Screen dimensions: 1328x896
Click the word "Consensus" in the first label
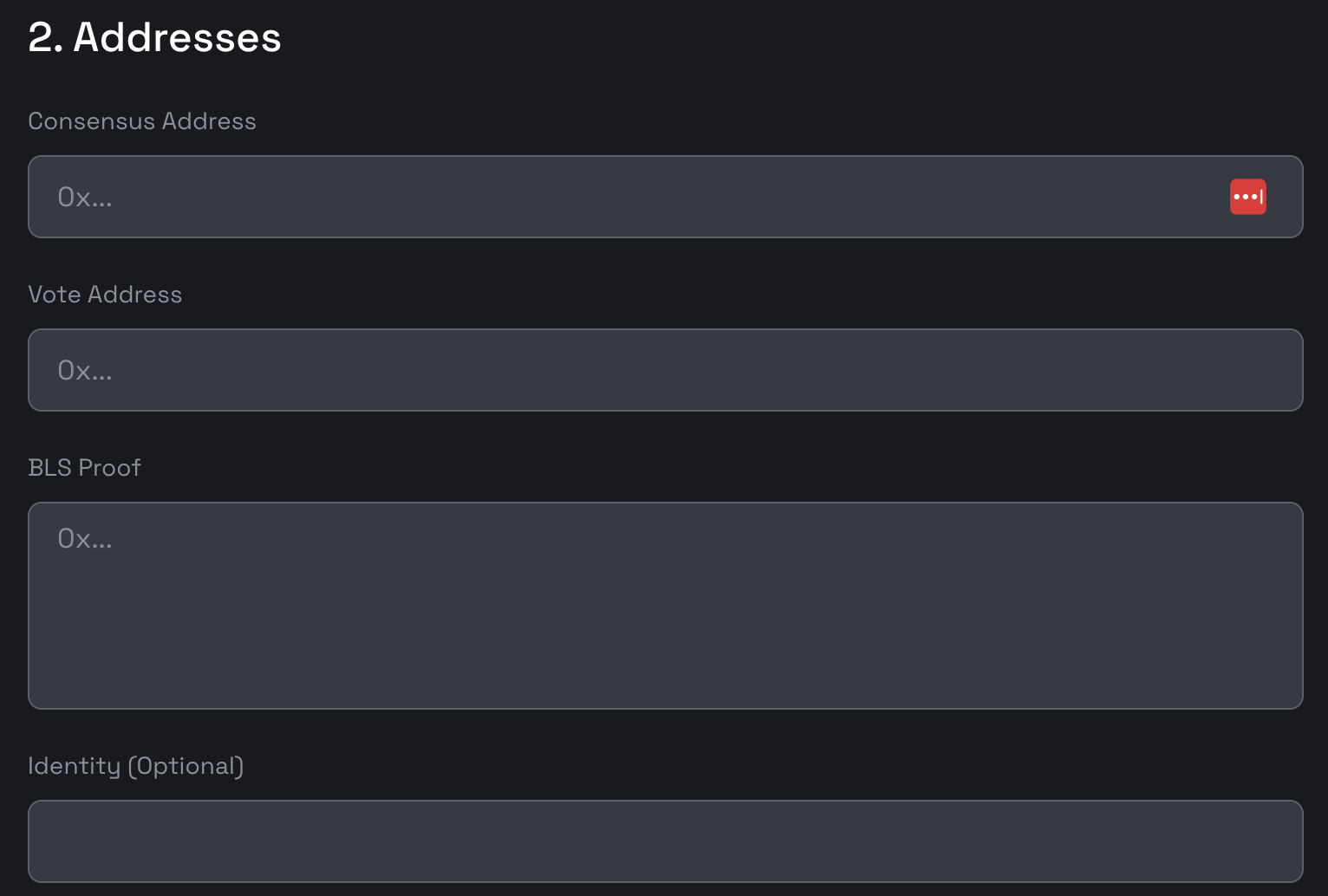(x=91, y=121)
